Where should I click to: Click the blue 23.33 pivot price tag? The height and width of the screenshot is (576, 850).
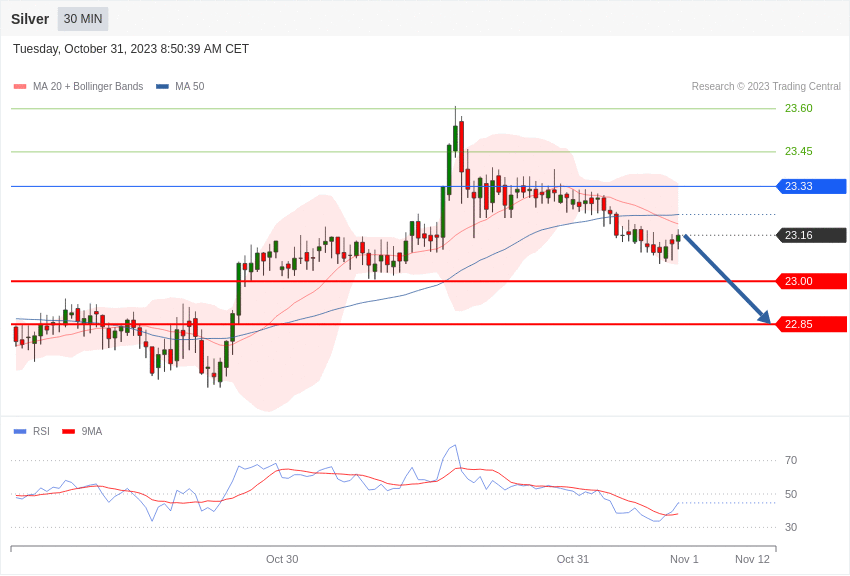click(812, 186)
